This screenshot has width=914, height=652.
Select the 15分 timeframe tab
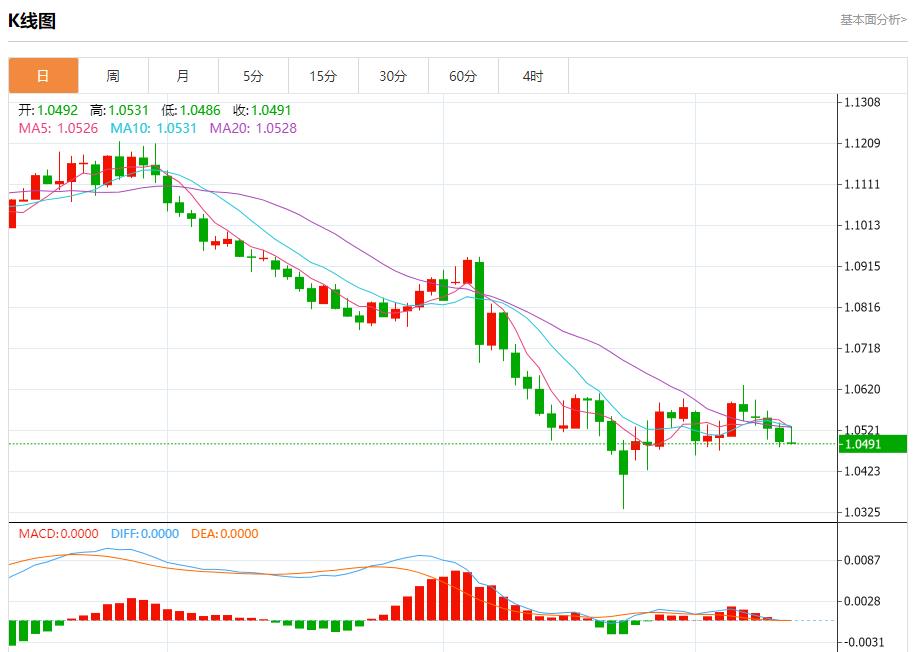point(323,76)
